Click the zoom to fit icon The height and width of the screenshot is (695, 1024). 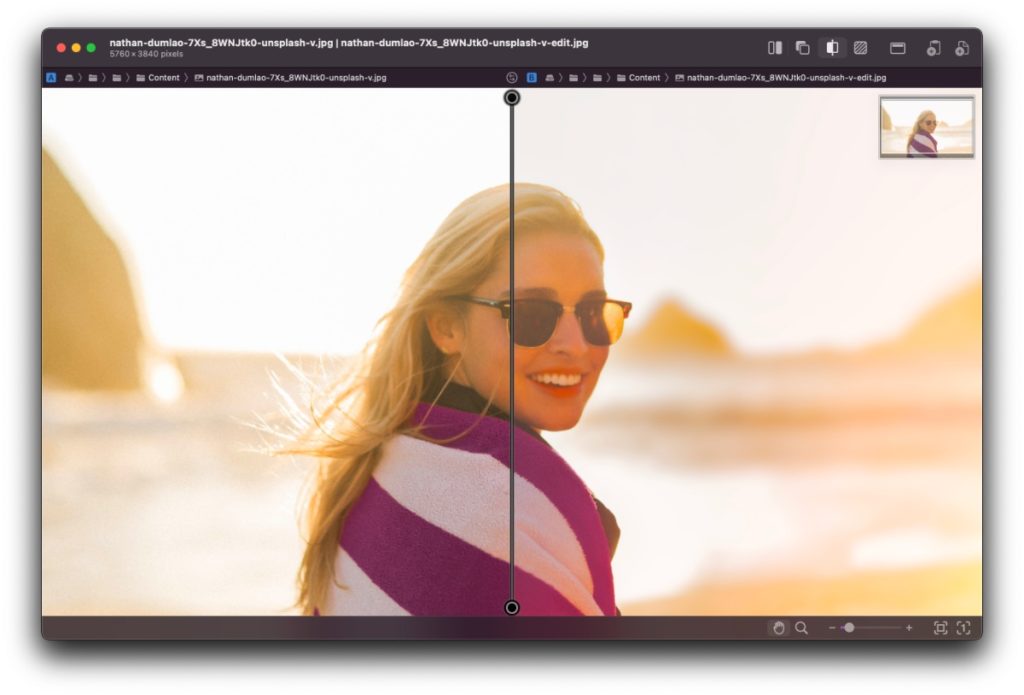tap(940, 628)
